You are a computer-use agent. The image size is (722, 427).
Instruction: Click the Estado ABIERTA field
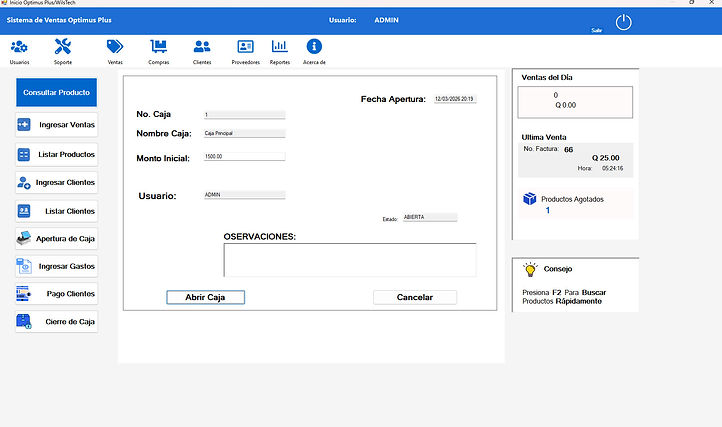point(430,217)
